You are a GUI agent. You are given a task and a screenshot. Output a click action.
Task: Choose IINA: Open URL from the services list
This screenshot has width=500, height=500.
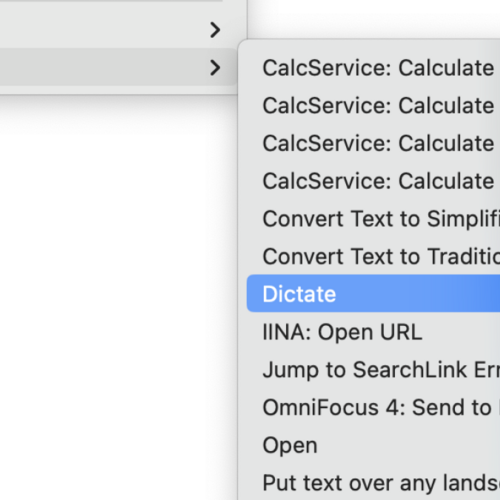coord(373,332)
